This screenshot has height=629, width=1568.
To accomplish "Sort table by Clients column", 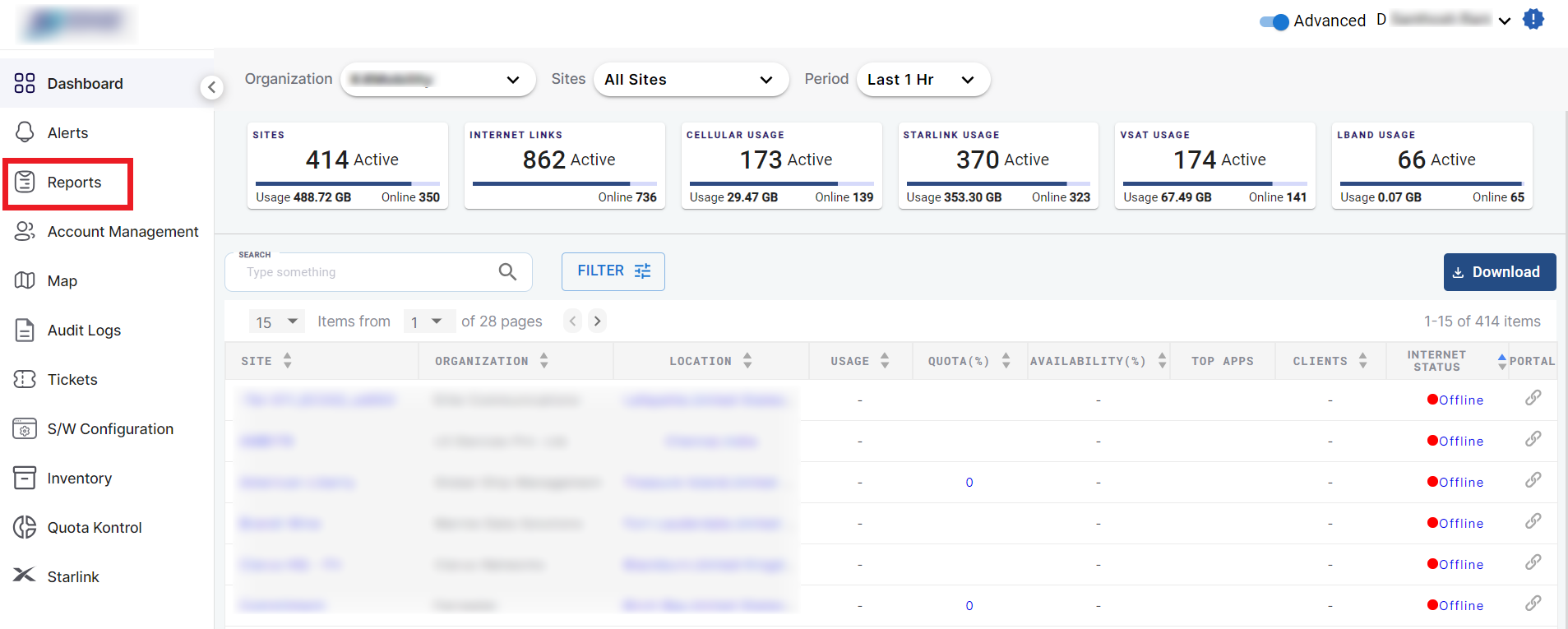I will [x=1362, y=361].
